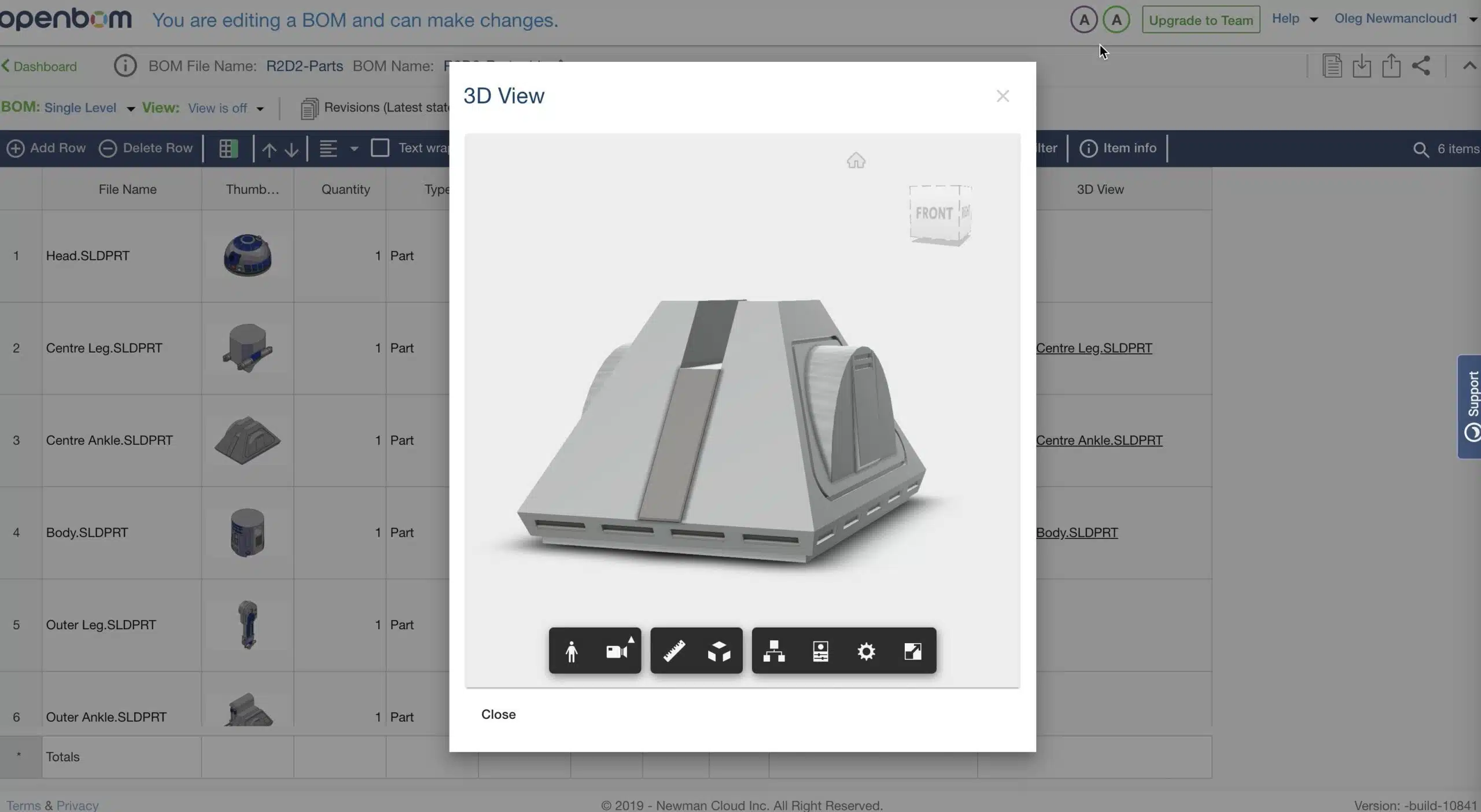1481x812 pixels.
Task: Click the Outer Ankle thumbnail
Action: pos(248,709)
